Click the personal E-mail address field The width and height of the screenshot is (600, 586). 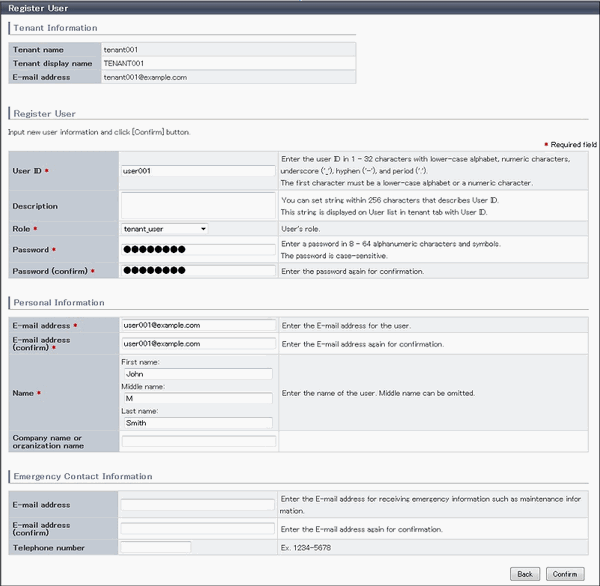point(198,325)
